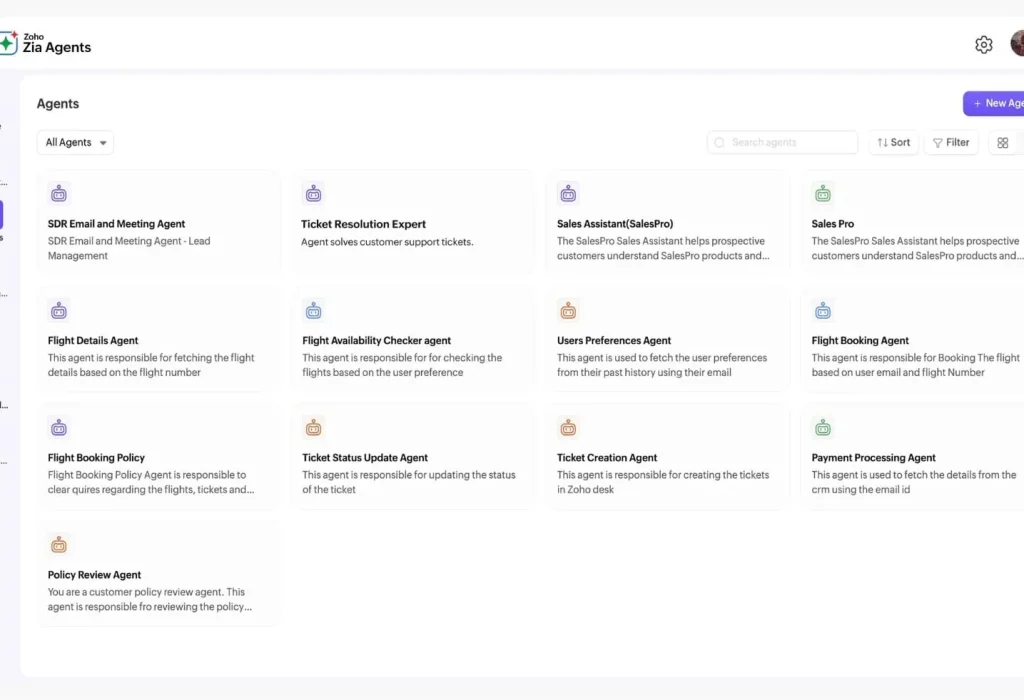
Task: Open Flight Booking Agent title
Action: click(x=860, y=340)
